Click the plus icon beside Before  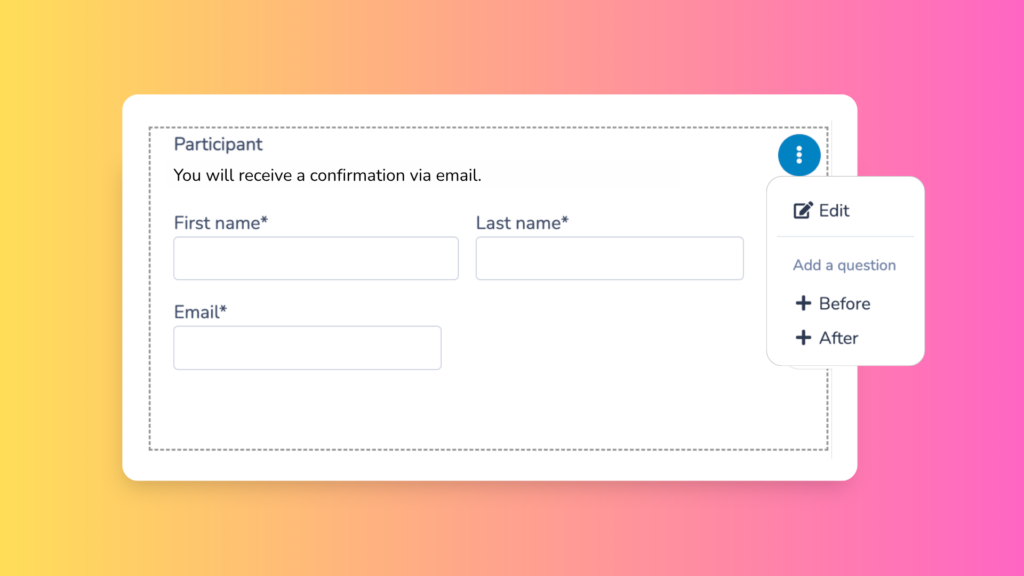[x=803, y=303]
